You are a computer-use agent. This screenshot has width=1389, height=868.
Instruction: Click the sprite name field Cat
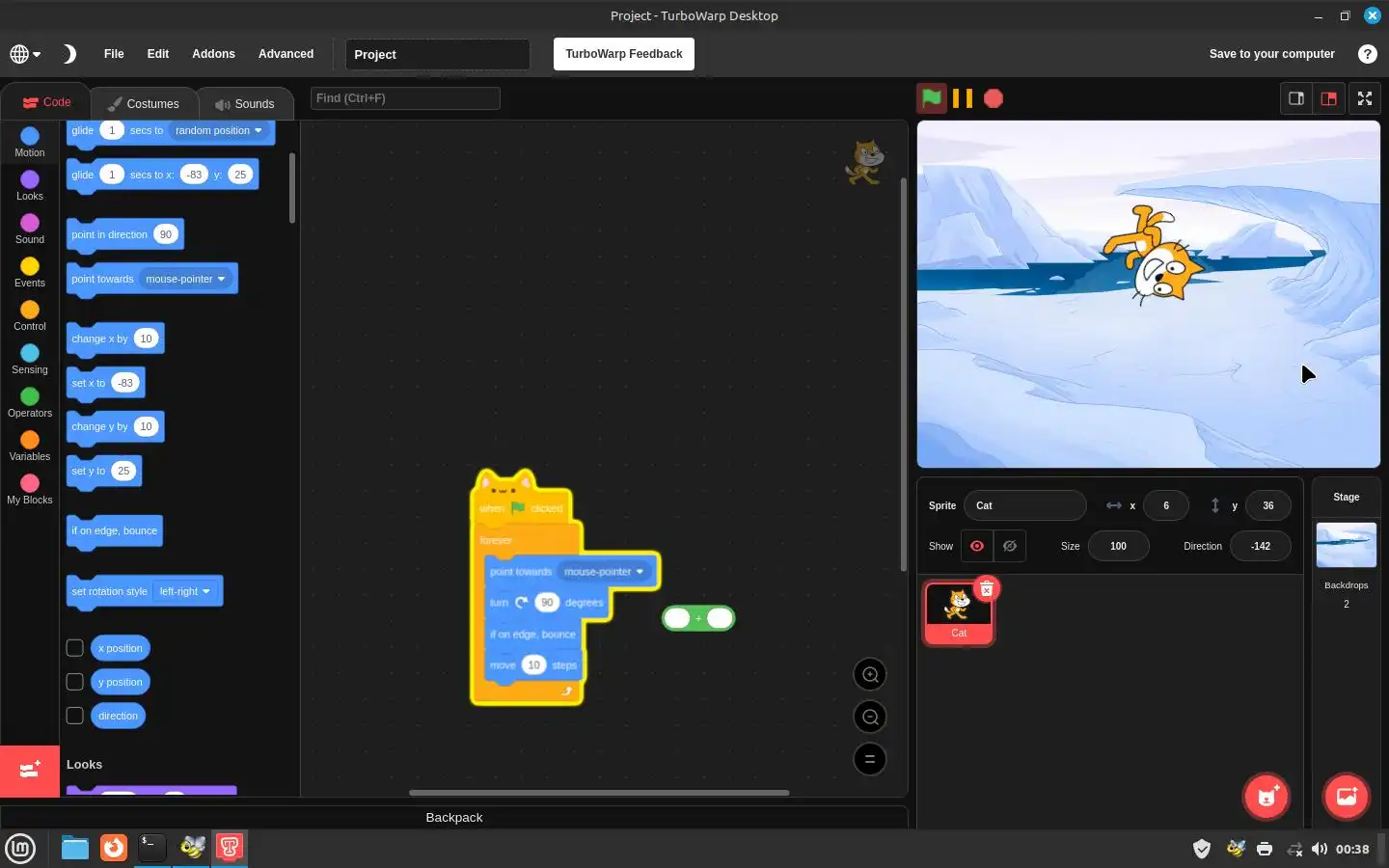(x=1024, y=505)
